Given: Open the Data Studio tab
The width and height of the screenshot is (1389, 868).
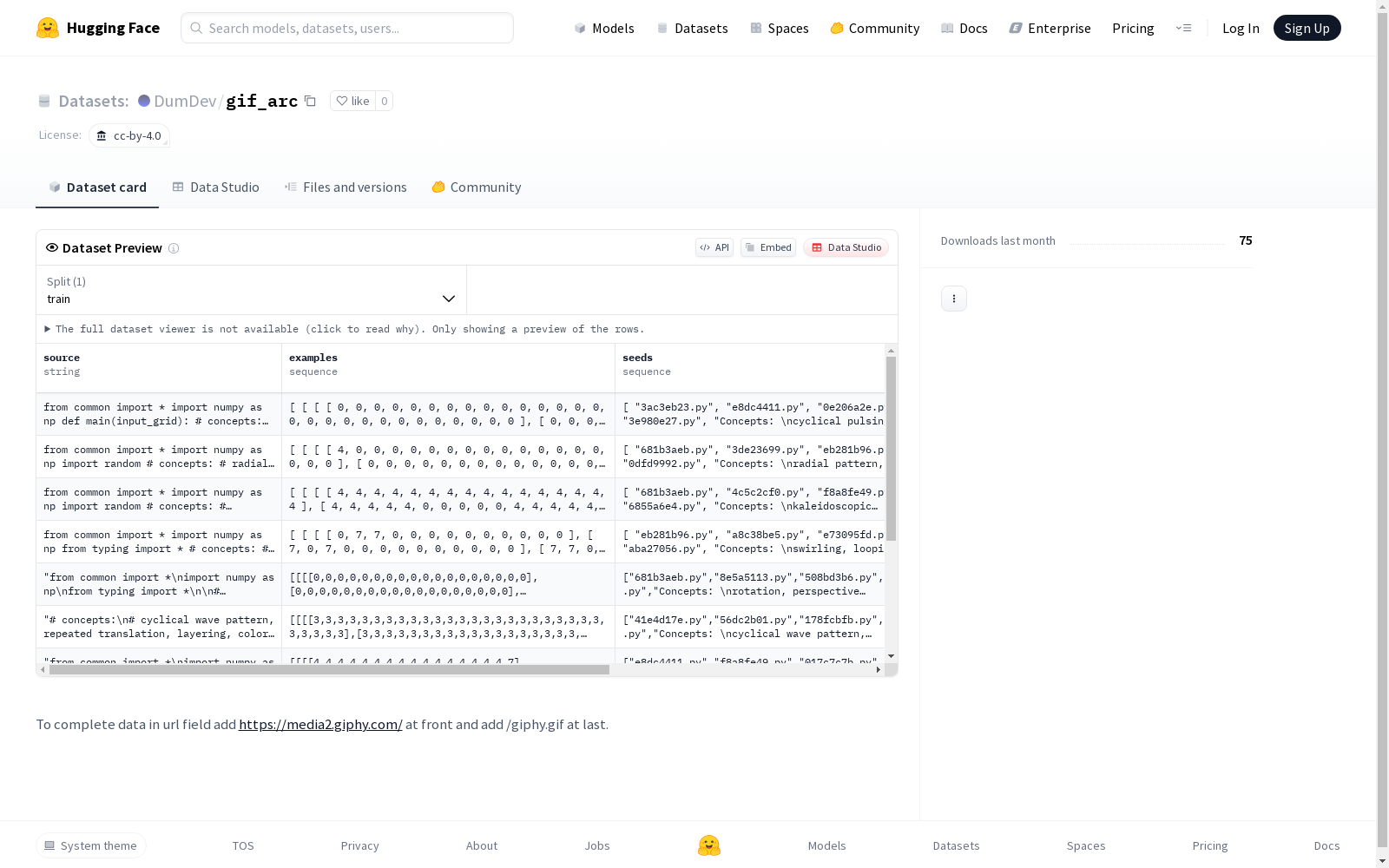Looking at the screenshot, I should pyautogui.click(x=215, y=187).
